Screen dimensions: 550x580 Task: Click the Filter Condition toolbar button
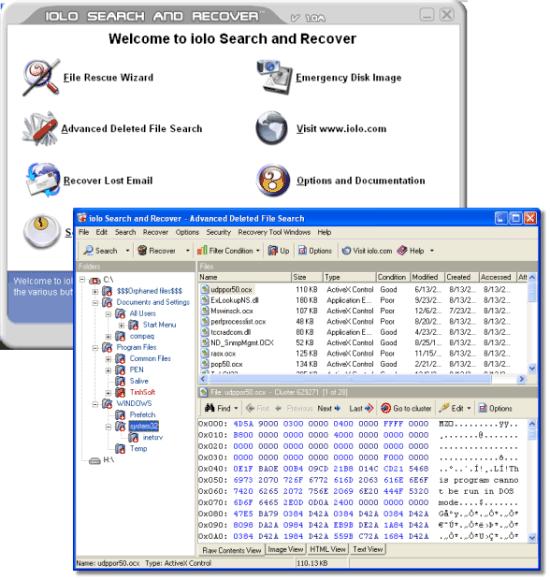coord(225,251)
